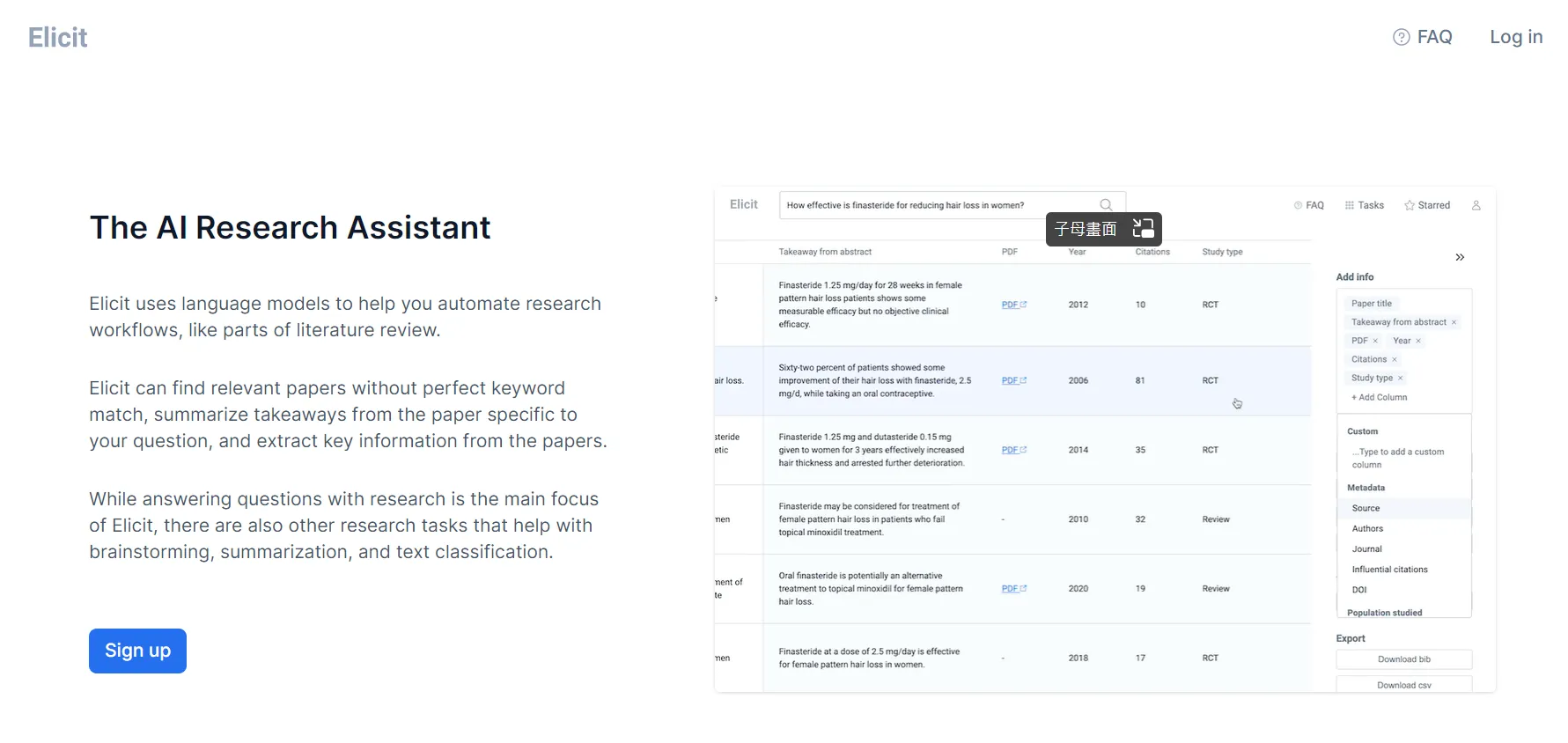Image resolution: width=1568 pixels, height=743 pixels.
Task: Open PDF link for the 2012 paper
Action: tap(1013, 305)
